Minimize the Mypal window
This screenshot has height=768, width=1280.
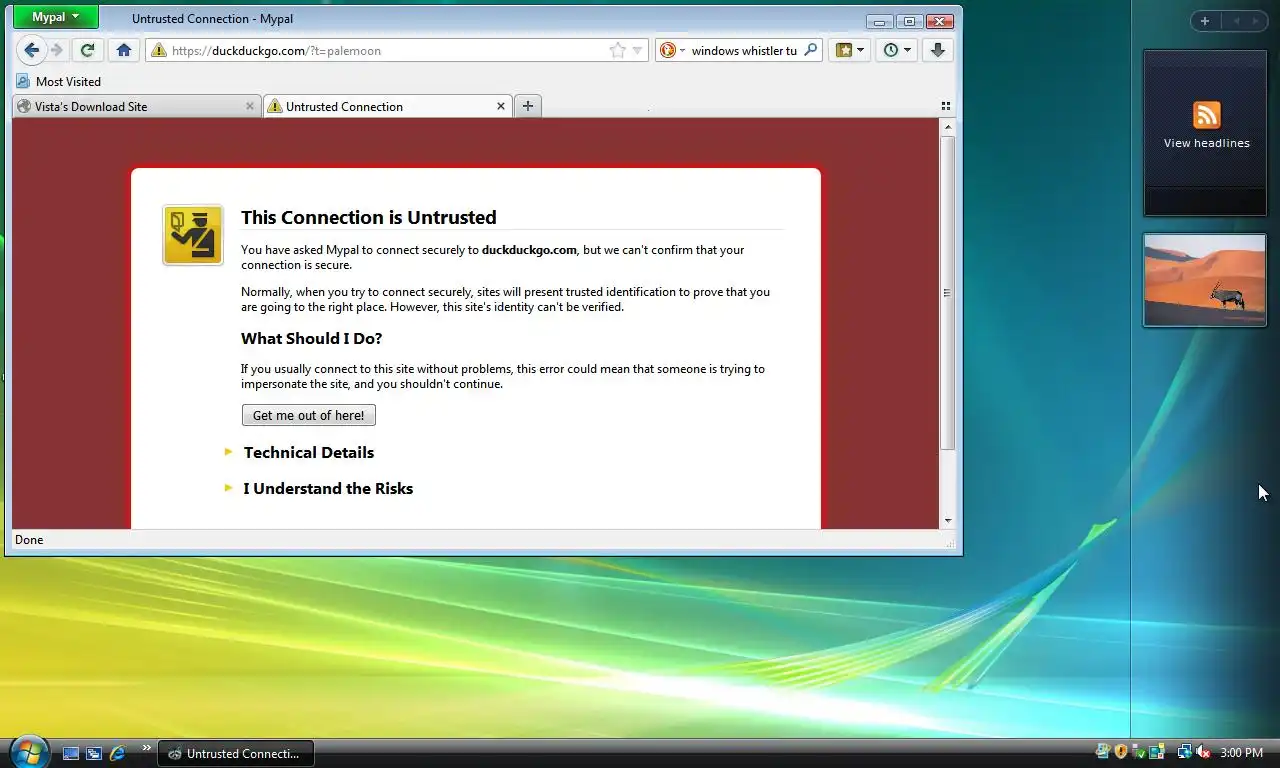(880, 21)
